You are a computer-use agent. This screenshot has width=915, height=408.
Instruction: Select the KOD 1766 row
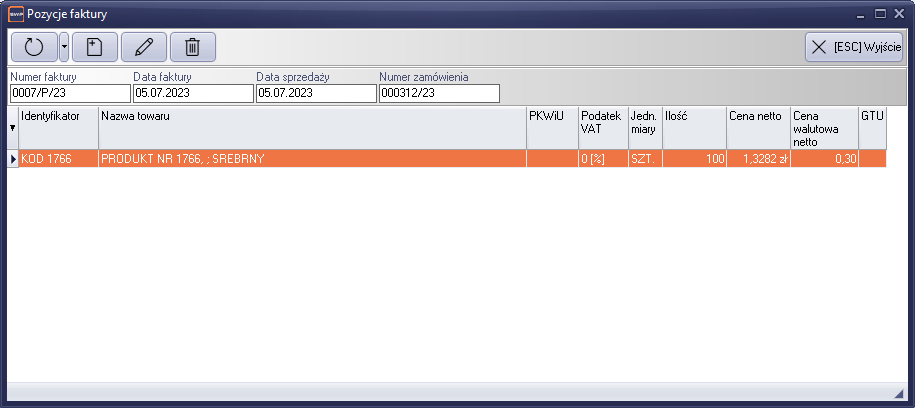point(58,159)
